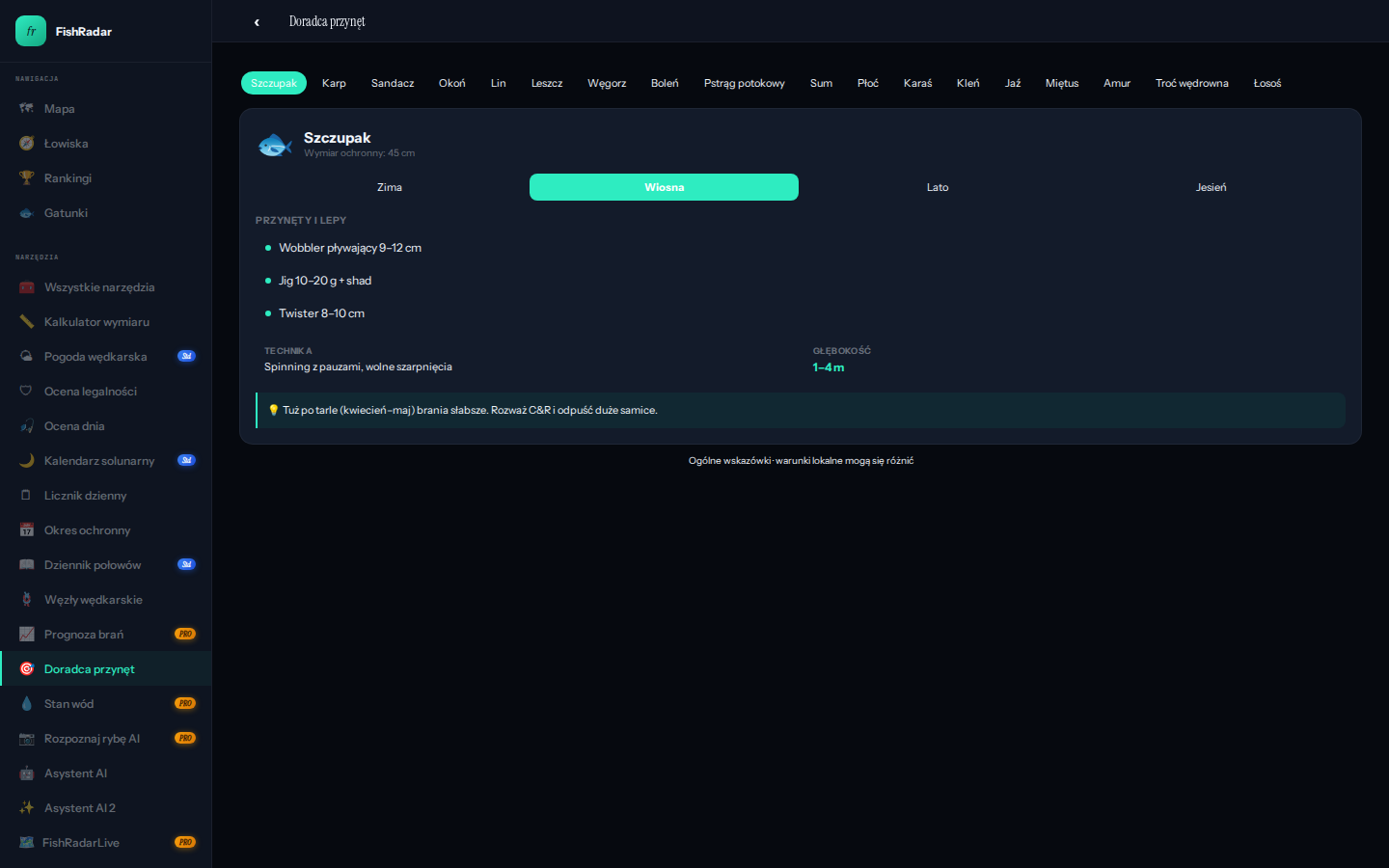Viewport: 1389px width, 868px height.
Task: Pick the Łosoś species tab
Action: click(1266, 83)
